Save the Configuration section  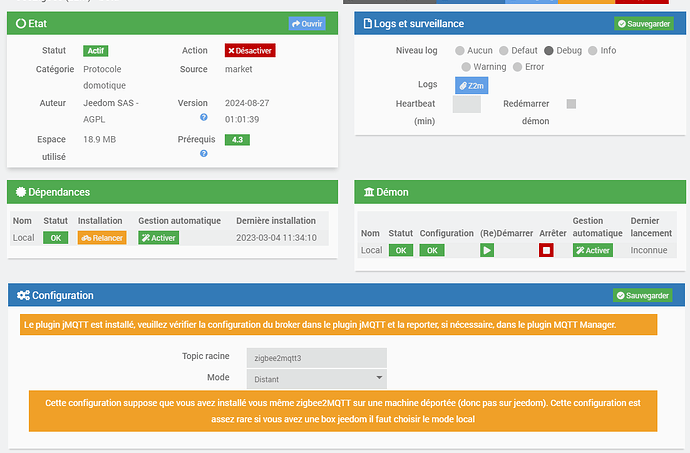pyautogui.click(x=642, y=295)
